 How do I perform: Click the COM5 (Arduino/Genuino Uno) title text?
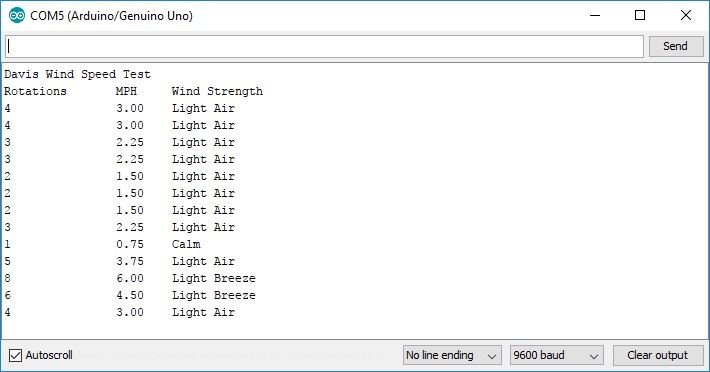pos(111,16)
